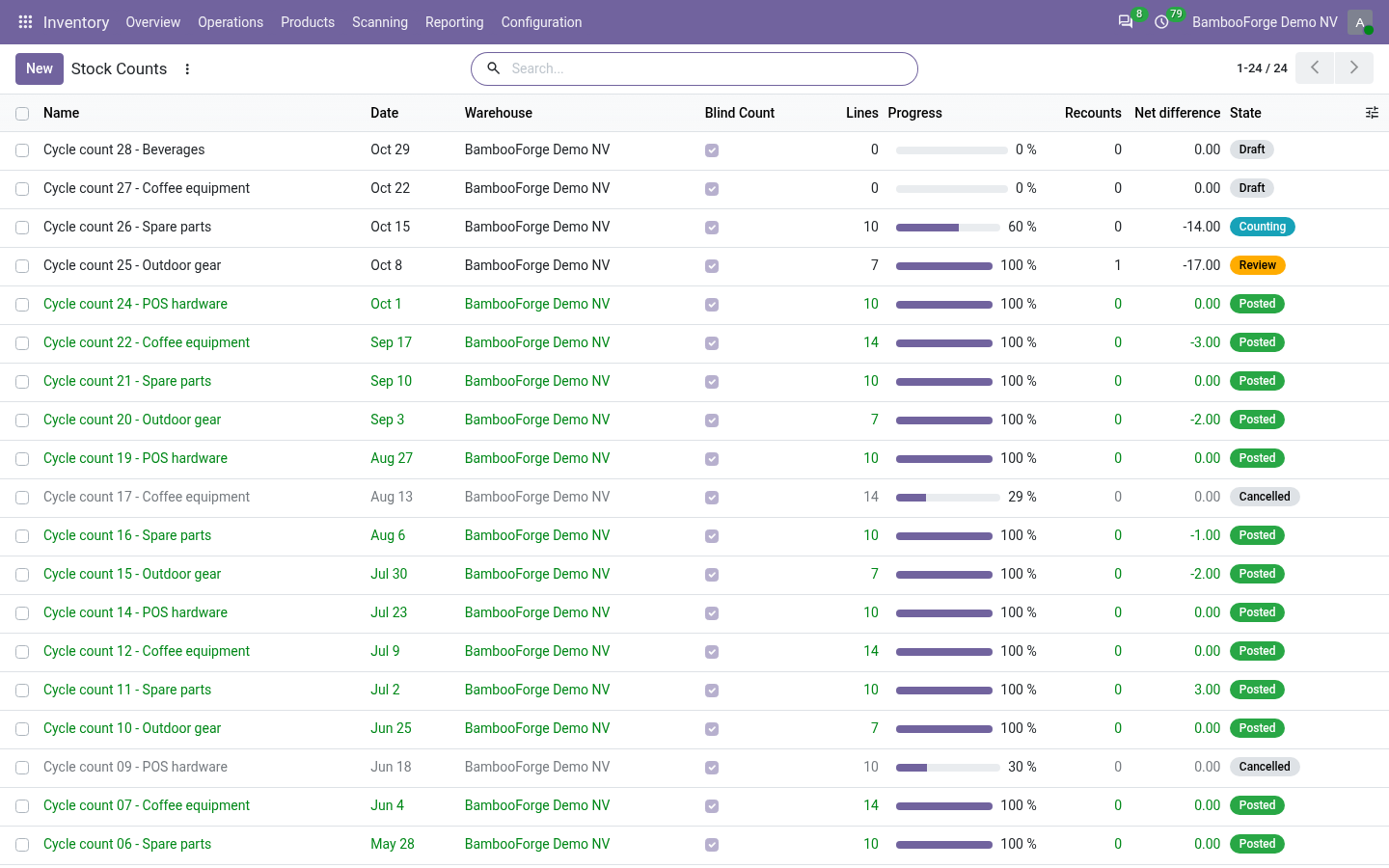Open the apps grid menu icon
Image resolution: width=1389 pixels, height=868 pixels.
pyautogui.click(x=25, y=21)
